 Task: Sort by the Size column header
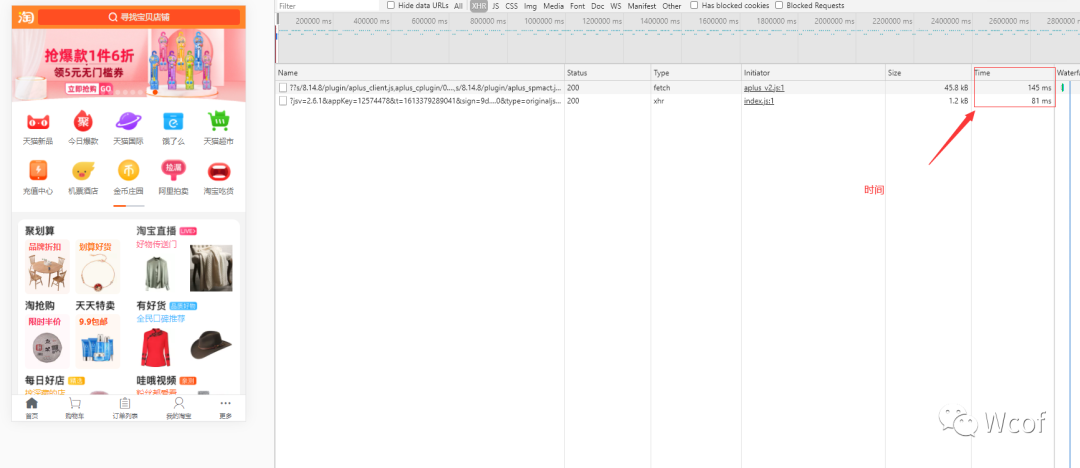point(928,72)
